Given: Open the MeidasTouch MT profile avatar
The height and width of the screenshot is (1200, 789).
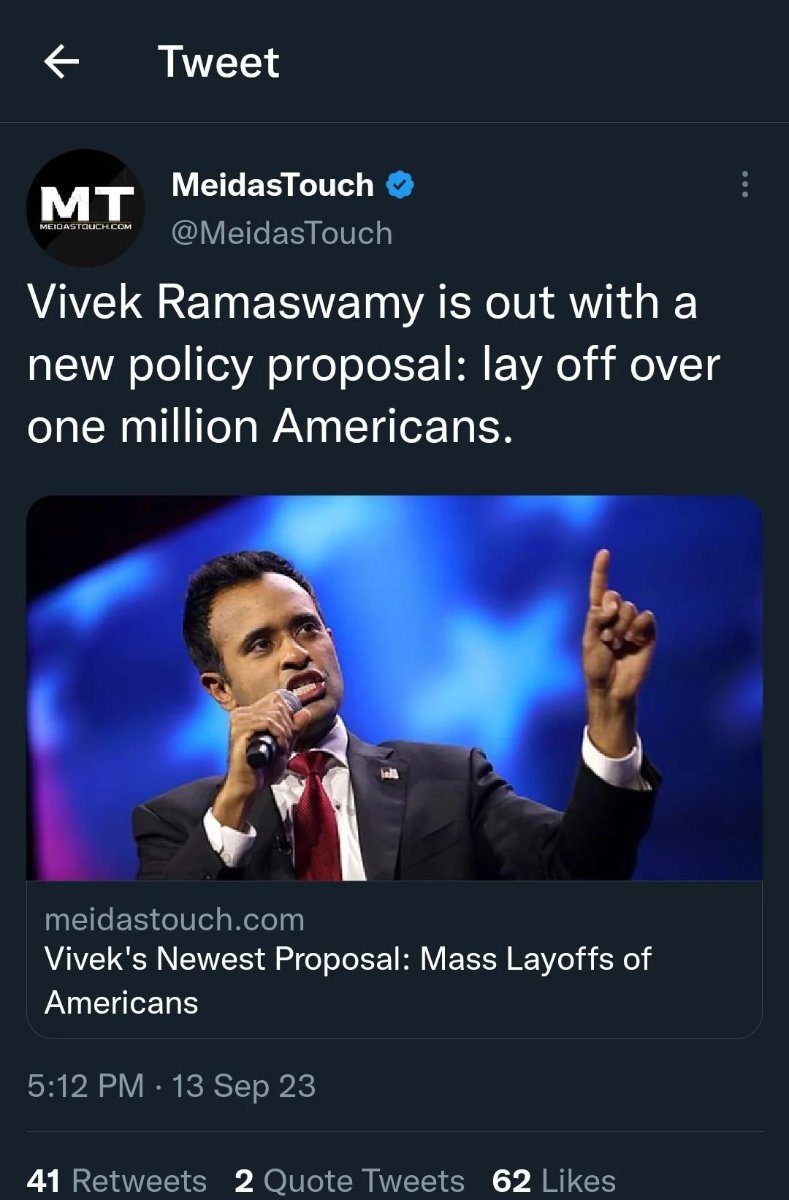Looking at the screenshot, I should click(85, 207).
